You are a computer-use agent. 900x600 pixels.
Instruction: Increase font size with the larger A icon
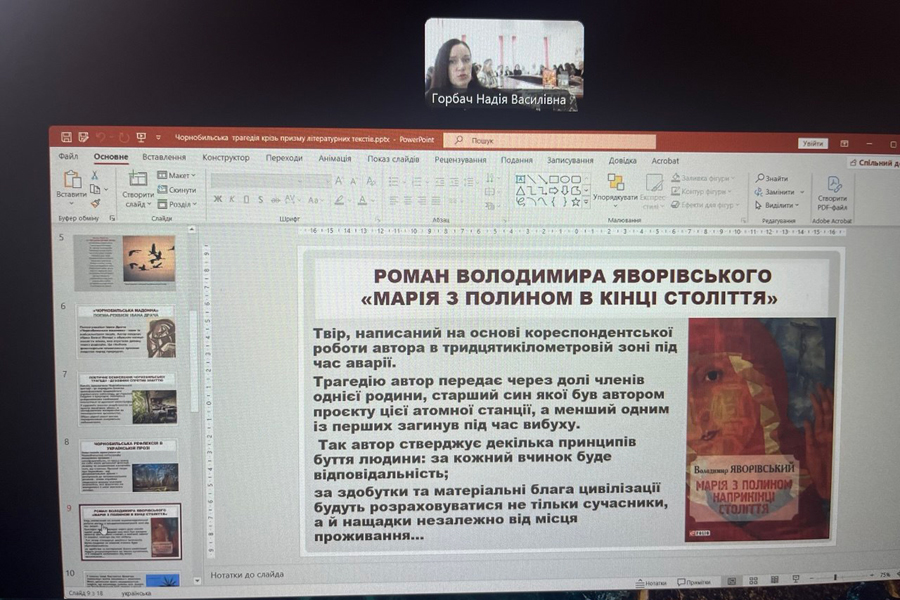(339, 181)
